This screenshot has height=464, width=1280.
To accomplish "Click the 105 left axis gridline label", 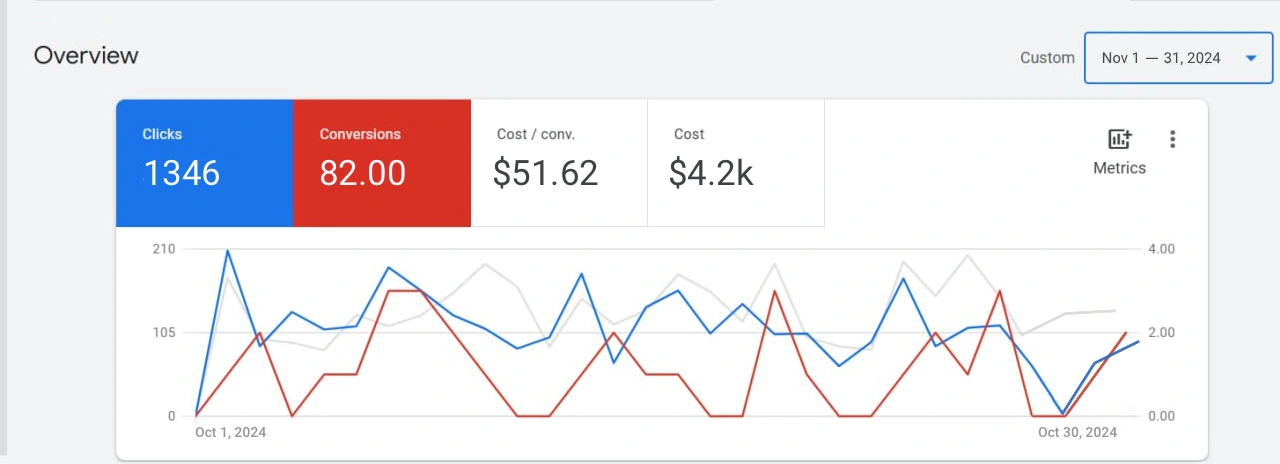I will [163, 332].
